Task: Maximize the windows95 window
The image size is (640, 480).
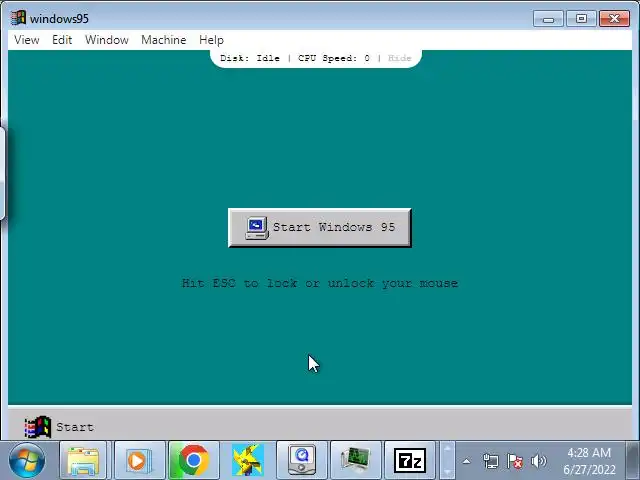Action: (x=581, y=18)
